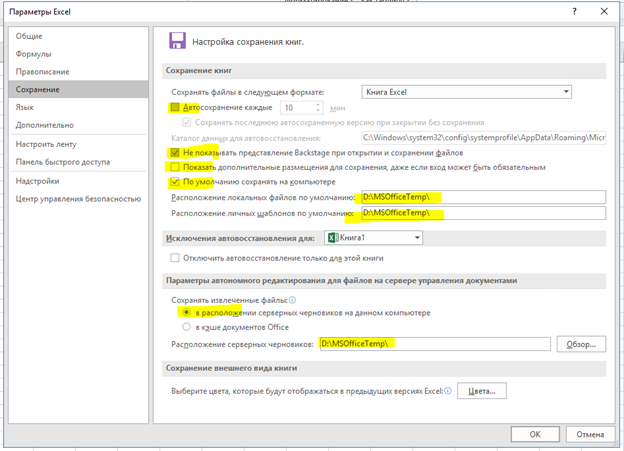Select в кэше документов Office radio button
The height and width of the screenshot is (451, 624).
pyautogui.click(x=186, y=327)
